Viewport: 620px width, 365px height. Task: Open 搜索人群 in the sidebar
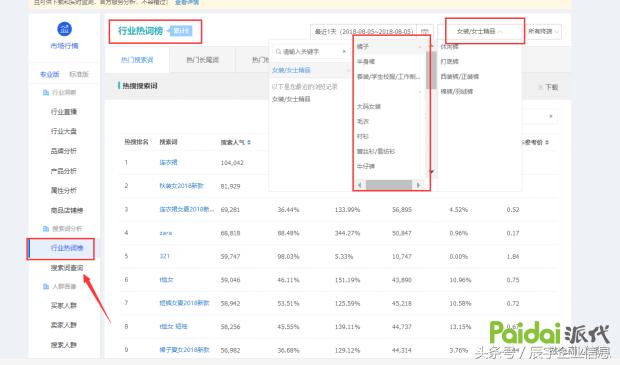coord(64,344)
